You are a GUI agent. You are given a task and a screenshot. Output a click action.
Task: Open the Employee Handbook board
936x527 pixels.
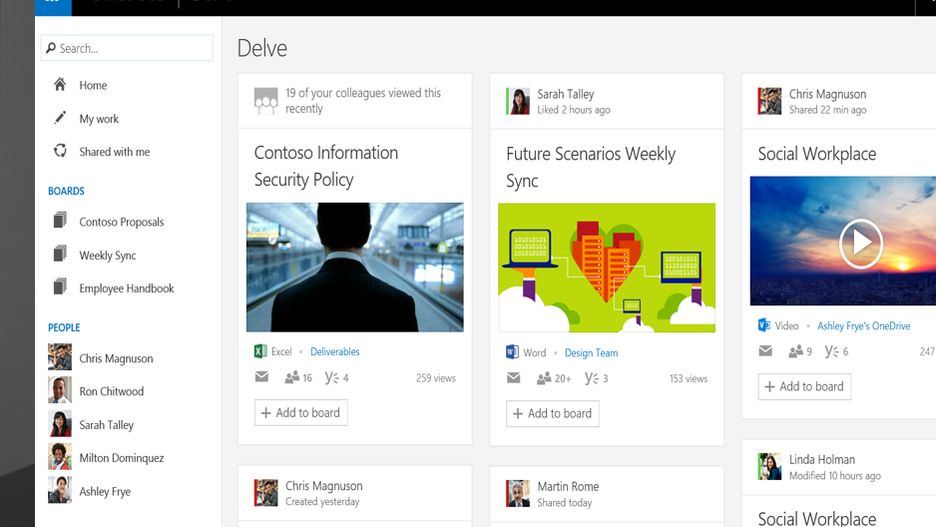pos(127,288)
